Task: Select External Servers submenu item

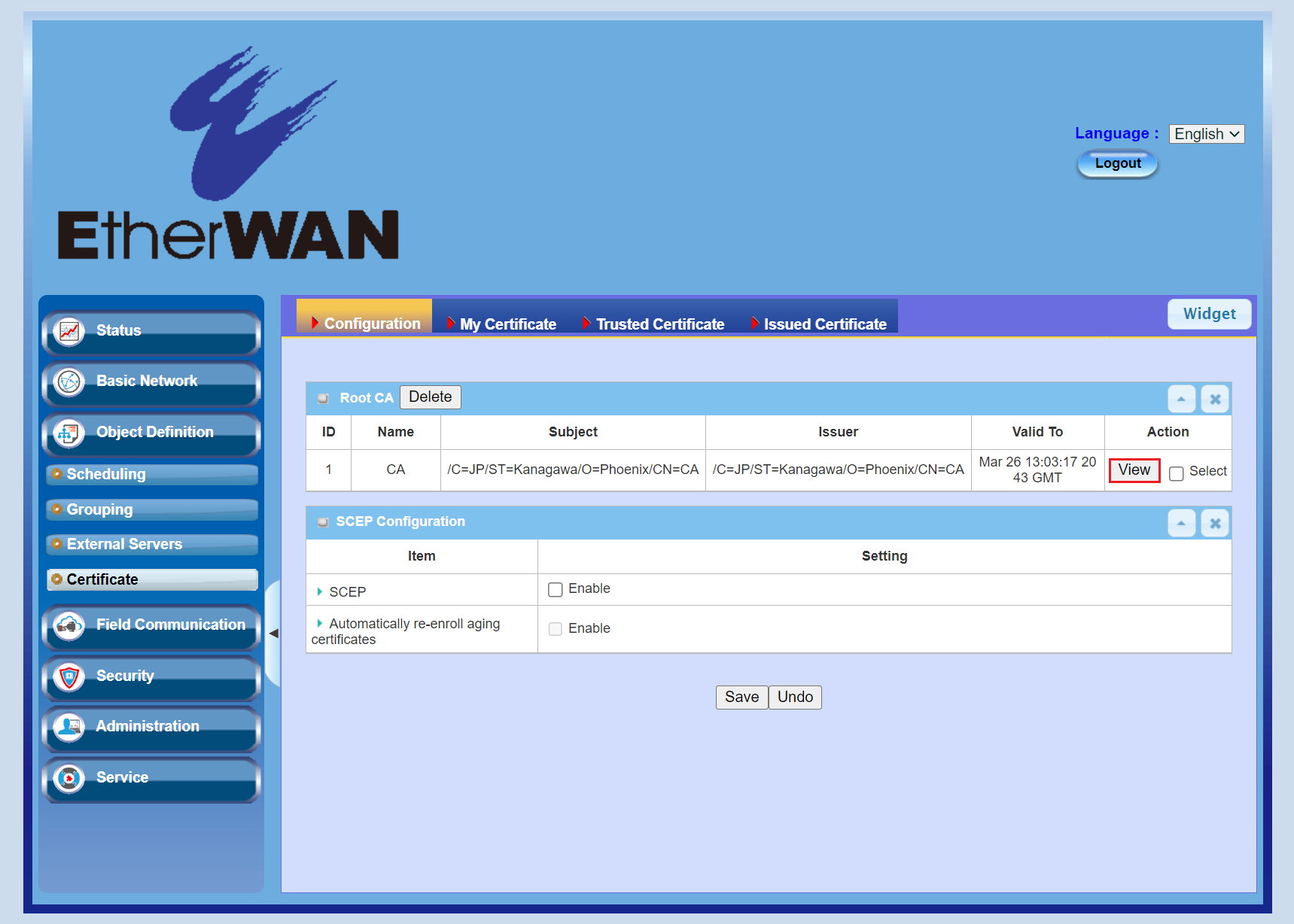Action: click(x=152, y=545)
